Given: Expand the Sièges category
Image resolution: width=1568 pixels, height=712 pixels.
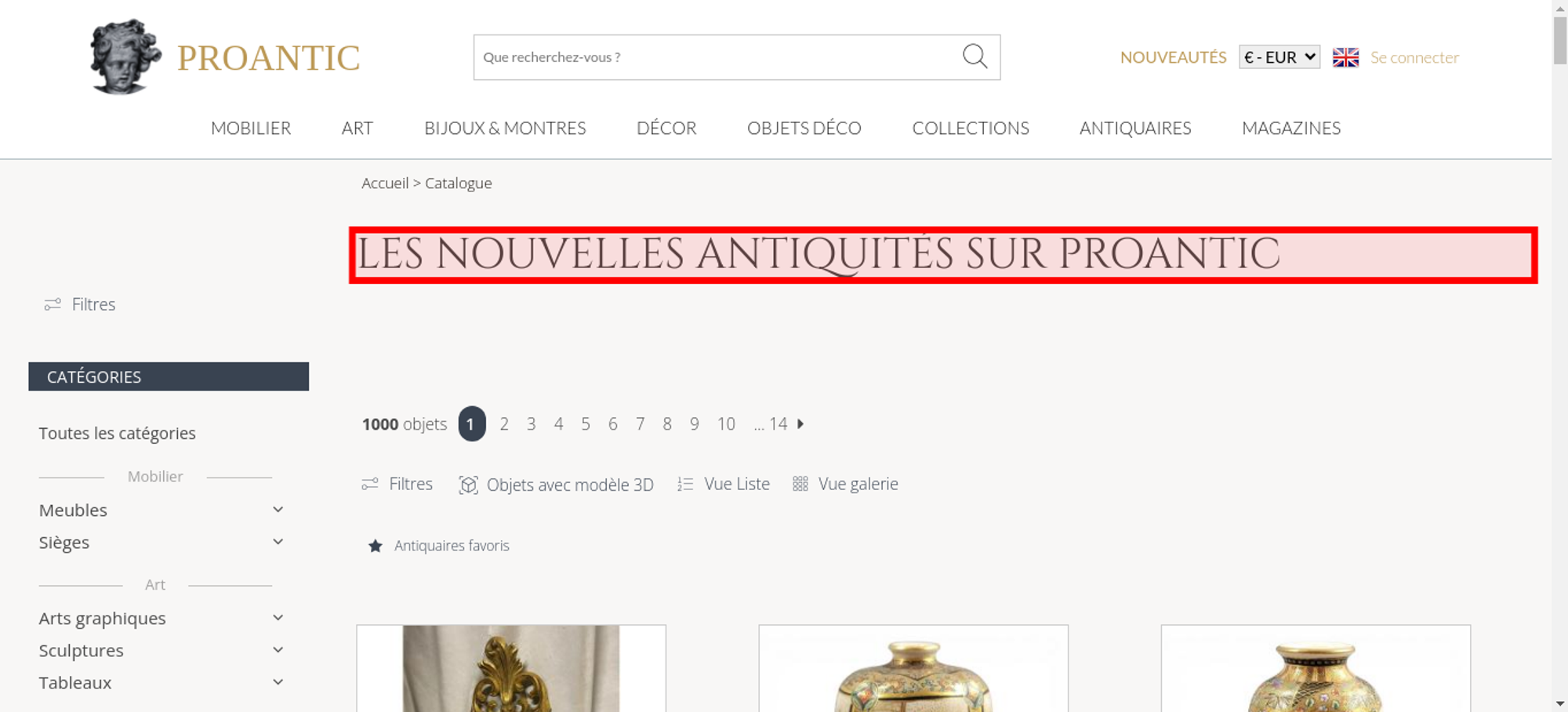Looking at the screenshot, I should (278, 542).
